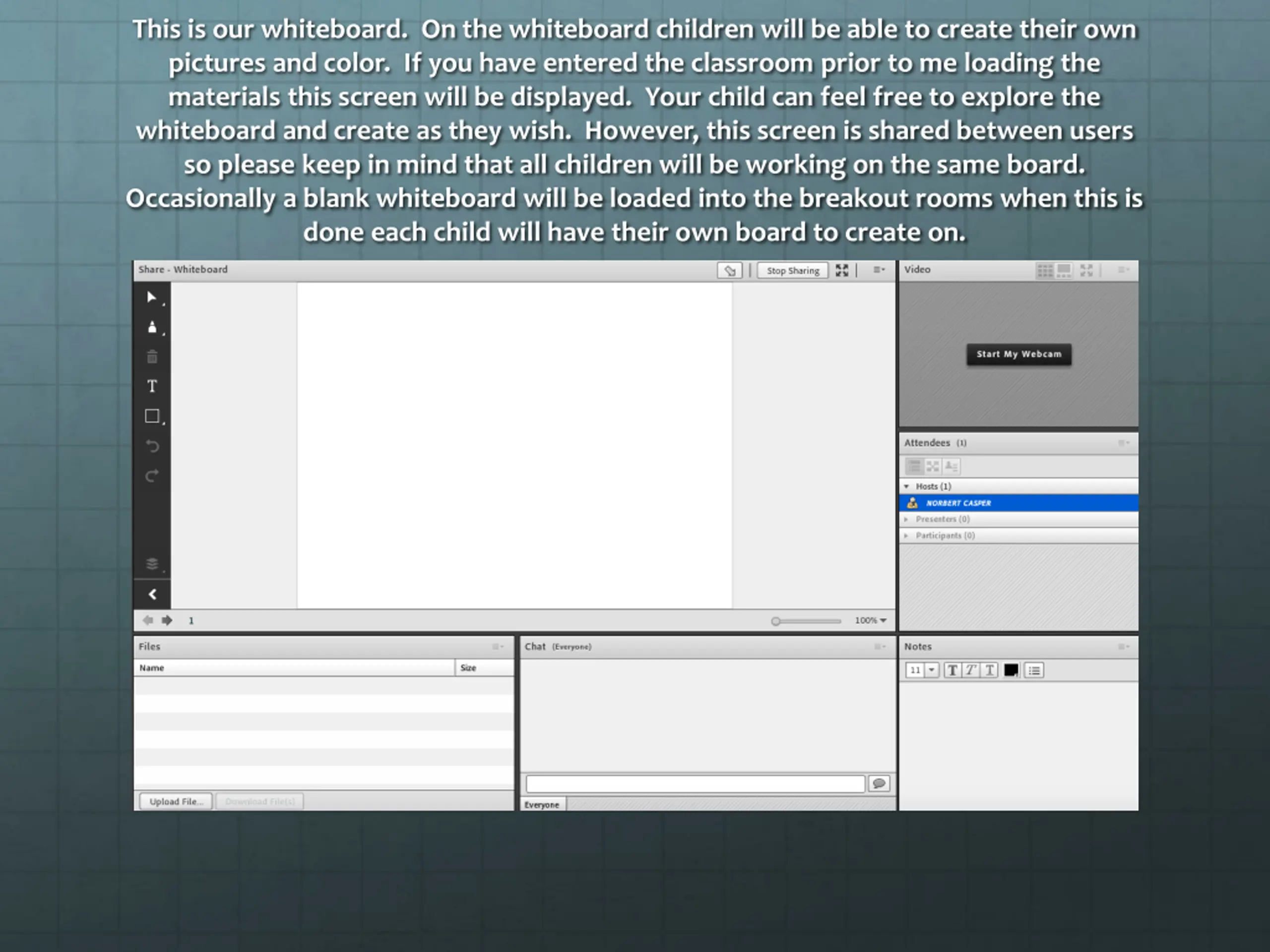This screenshot has width=1270, height=952.
Task: Select the Text tool
Action: point(152,386)
